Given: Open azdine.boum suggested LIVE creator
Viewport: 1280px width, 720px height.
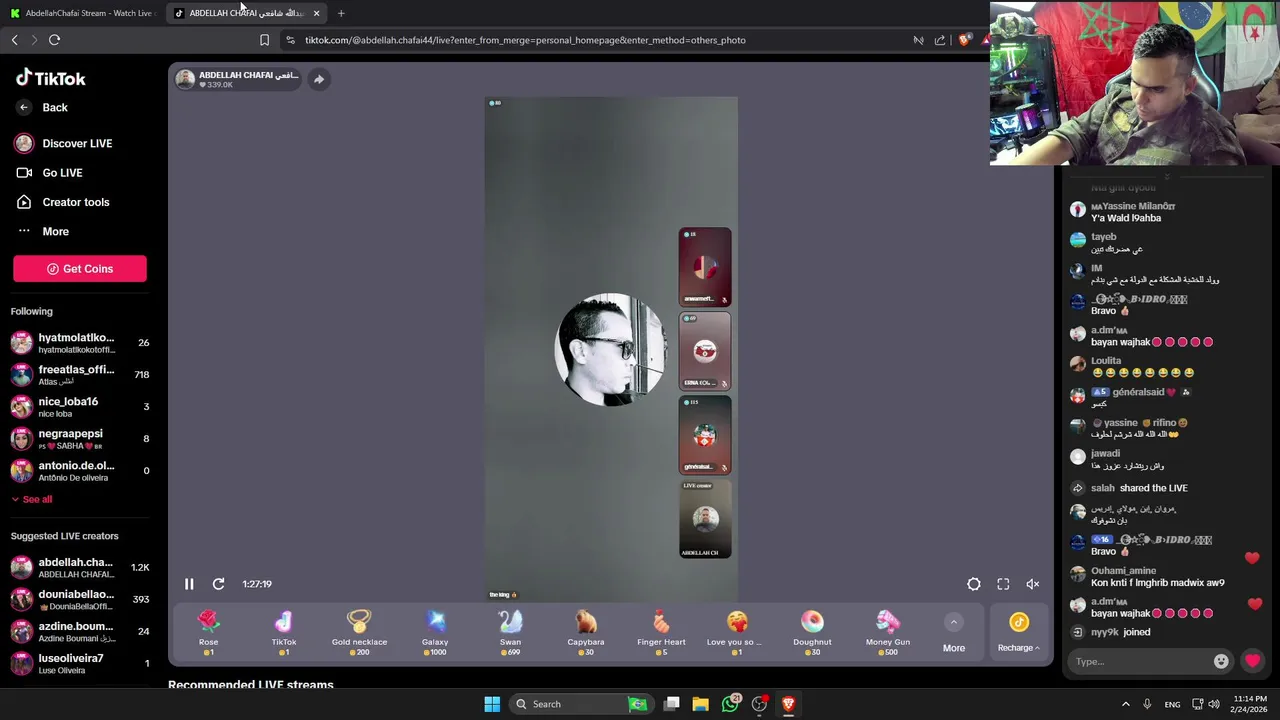Looking at the screenshot, I should click(x=80, y=632).
